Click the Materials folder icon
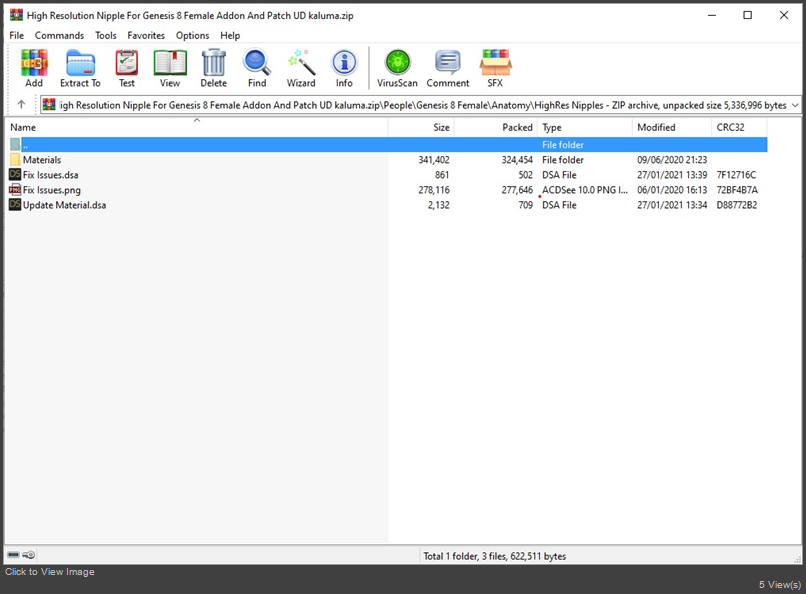Viewport: 806px width, 594px height. tap(15, 160)
